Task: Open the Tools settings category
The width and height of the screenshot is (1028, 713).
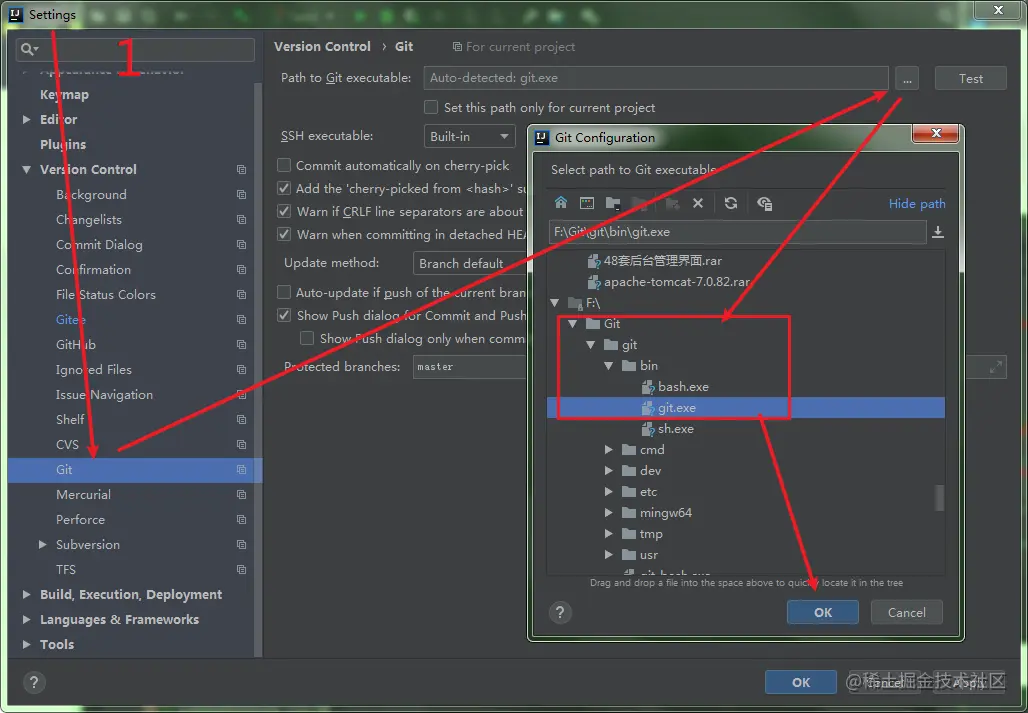Action: pos(57,644)
